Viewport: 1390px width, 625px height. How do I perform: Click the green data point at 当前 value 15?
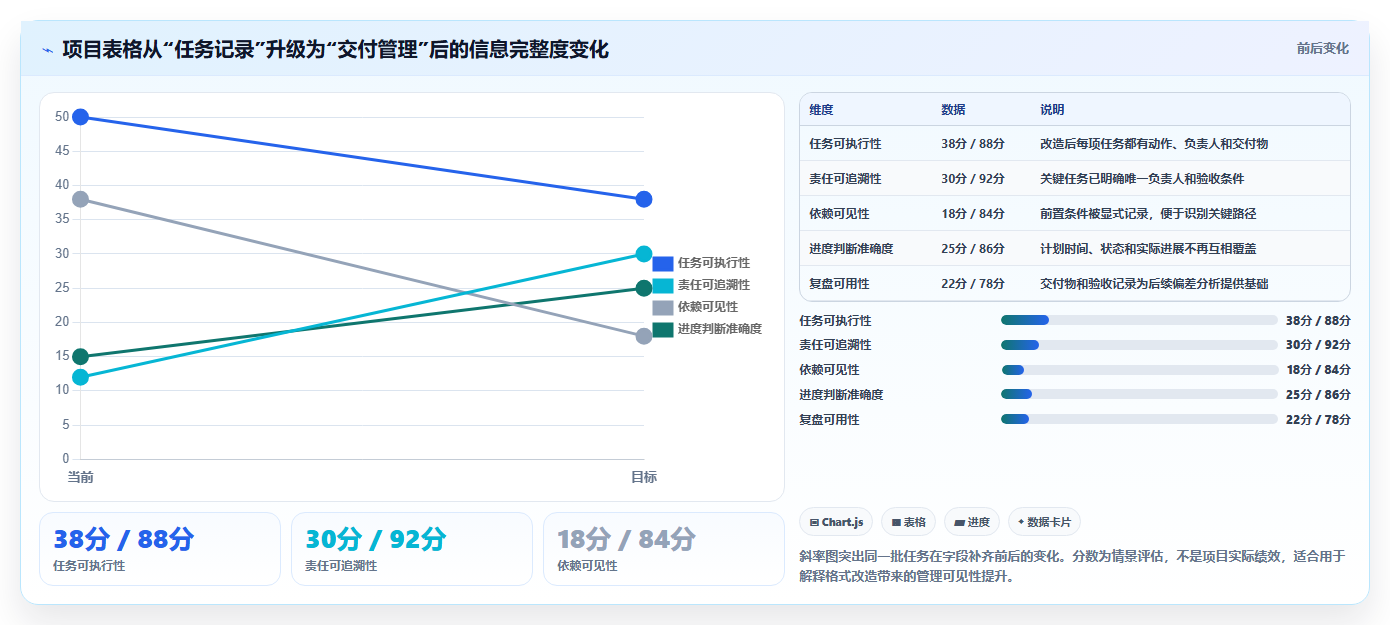(x=81, y=357)
